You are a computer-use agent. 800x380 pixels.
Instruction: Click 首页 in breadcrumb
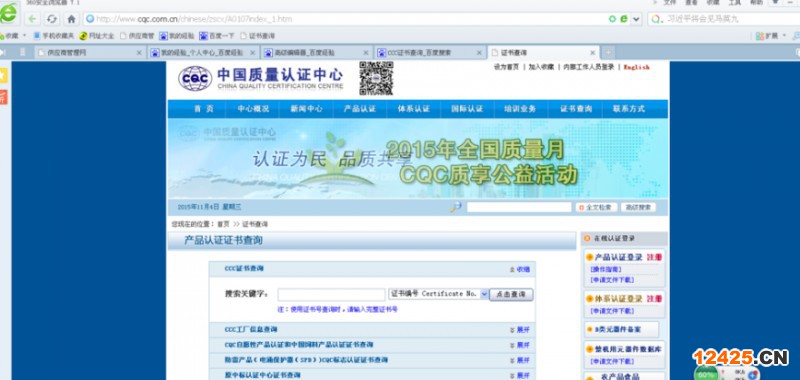[x=223, y=224]
